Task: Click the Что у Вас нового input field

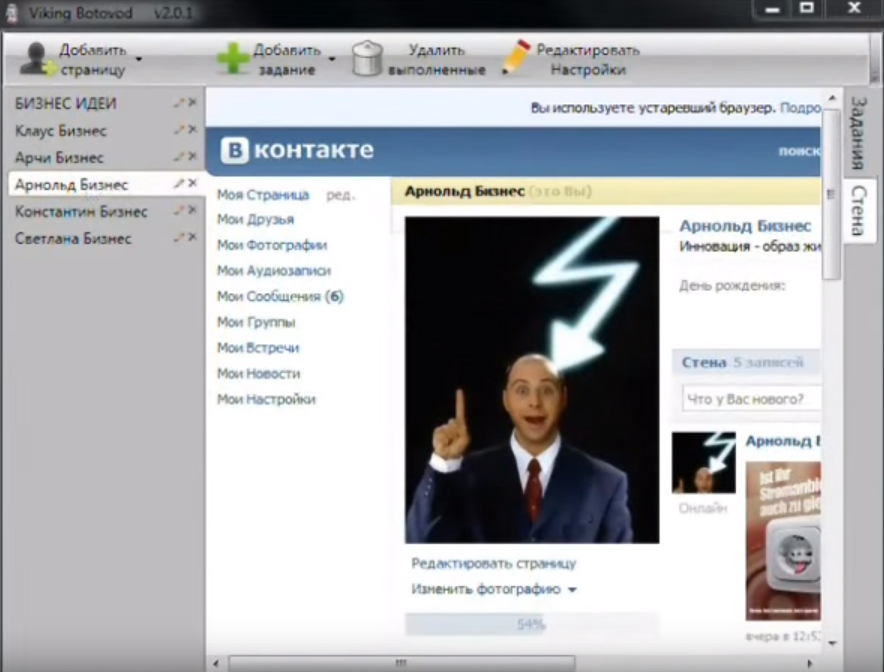Action: [x=750, y=399]
